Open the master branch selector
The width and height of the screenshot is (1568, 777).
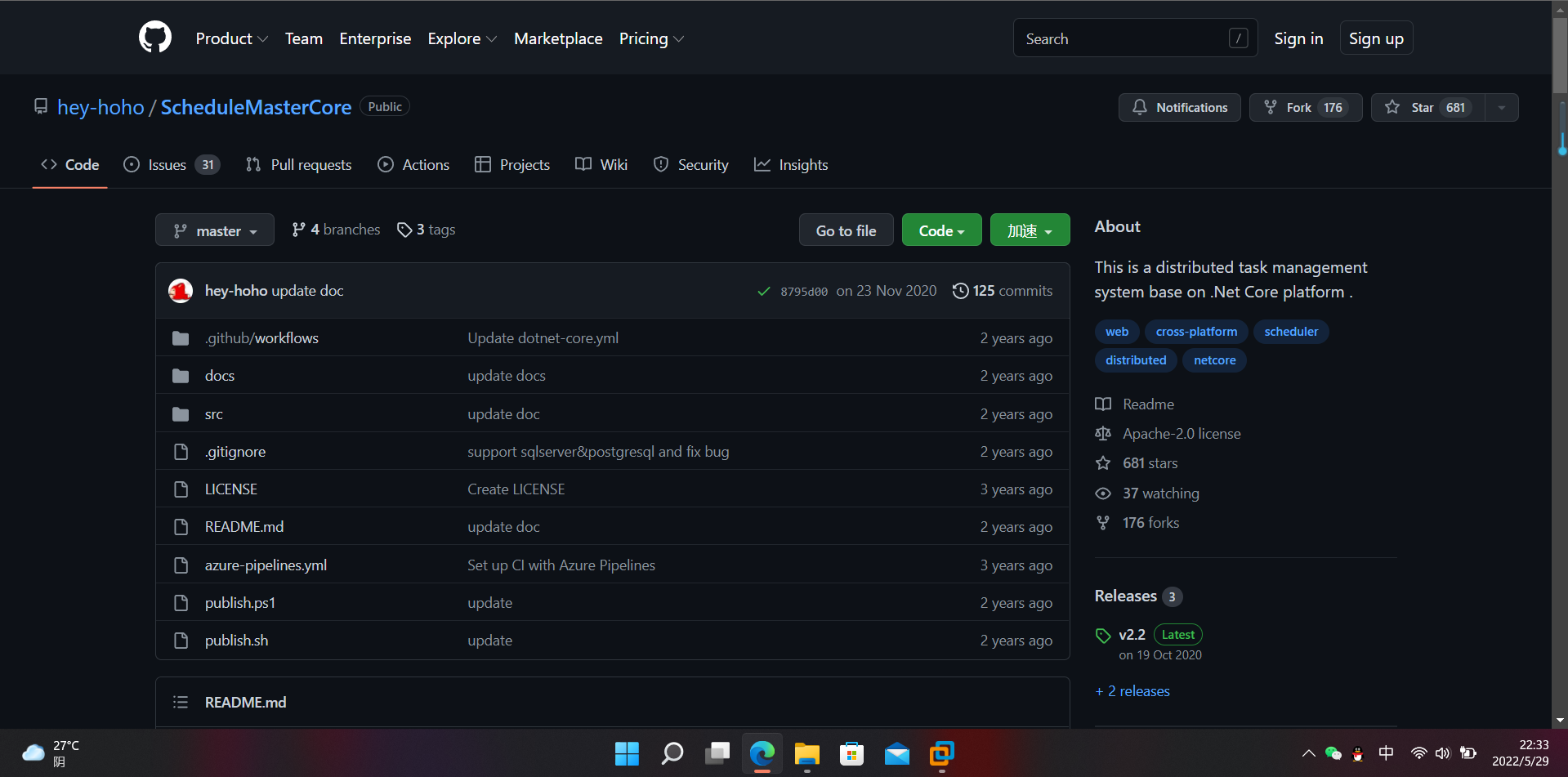click(x=215, y=231)
